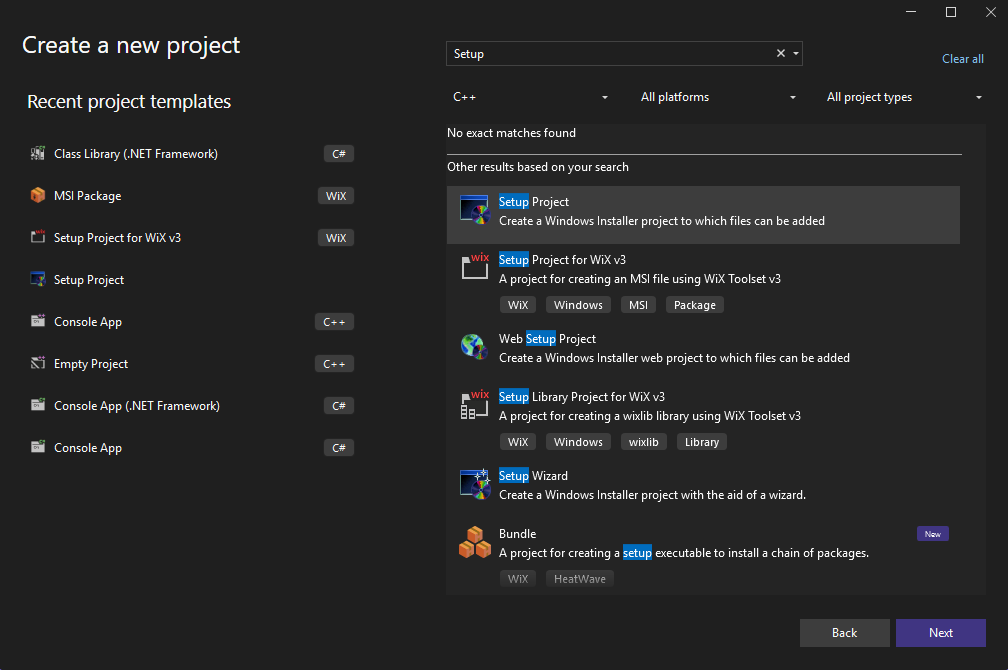This screenshot has width=1008, height=670.
Task: Open the All project types dropdown
Action: click(x=904, y=97)
